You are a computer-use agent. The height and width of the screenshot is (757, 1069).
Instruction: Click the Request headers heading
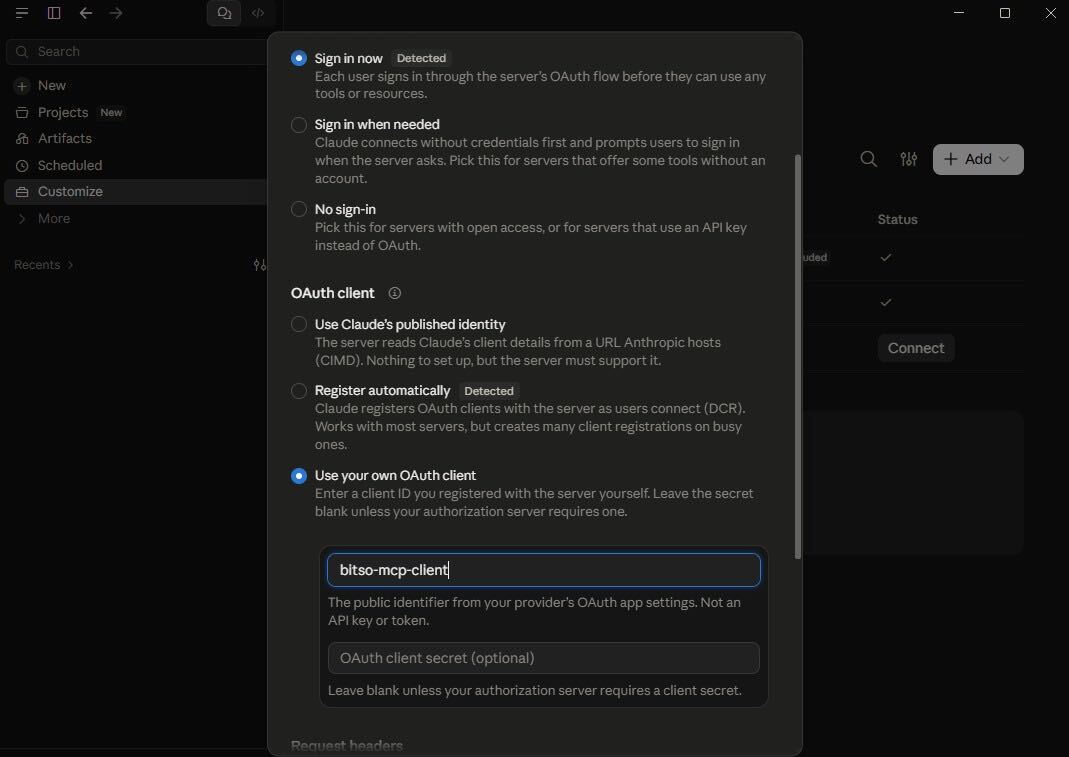click(346, 745)
